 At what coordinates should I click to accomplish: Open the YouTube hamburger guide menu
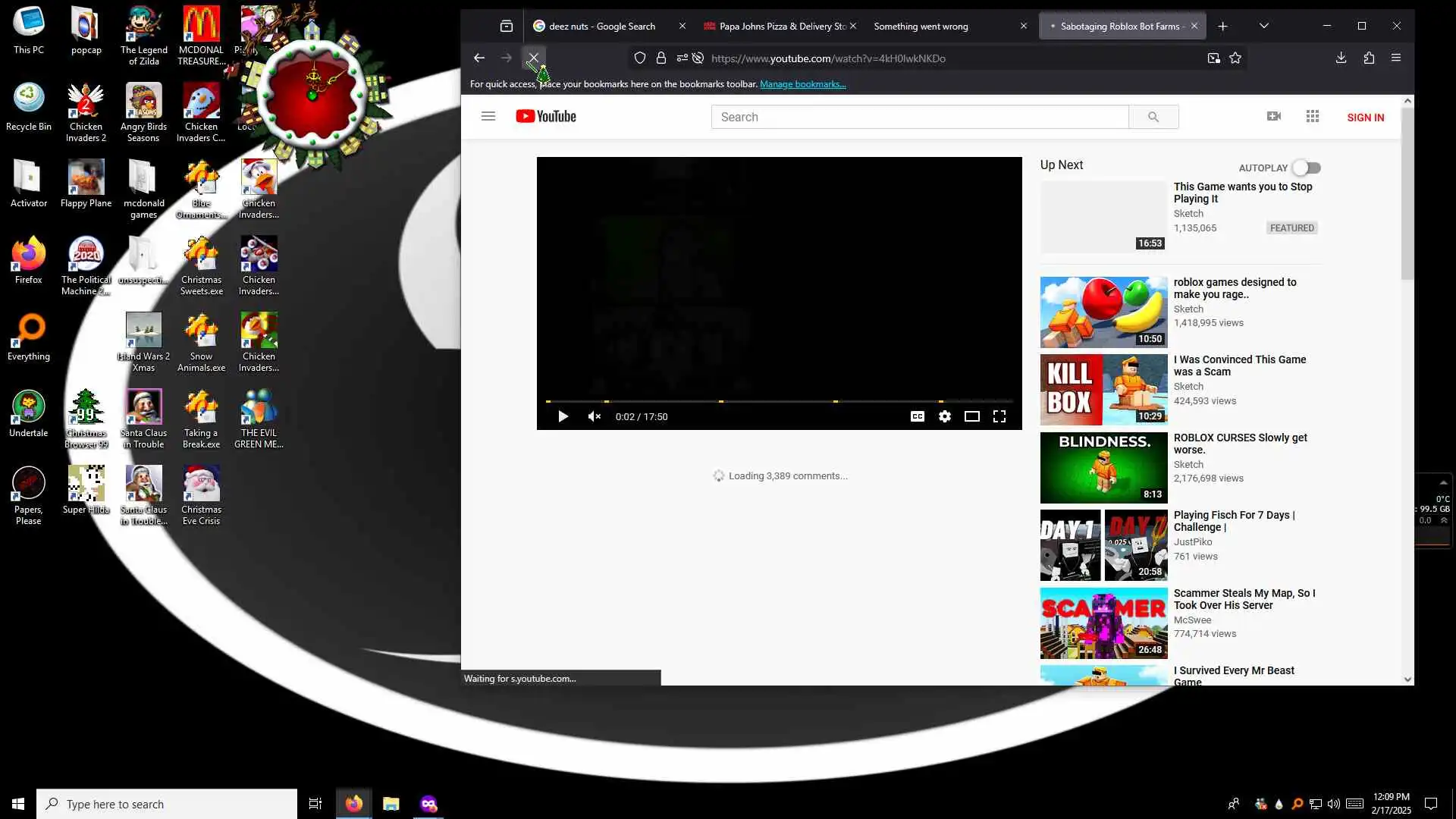click(488, 117)
